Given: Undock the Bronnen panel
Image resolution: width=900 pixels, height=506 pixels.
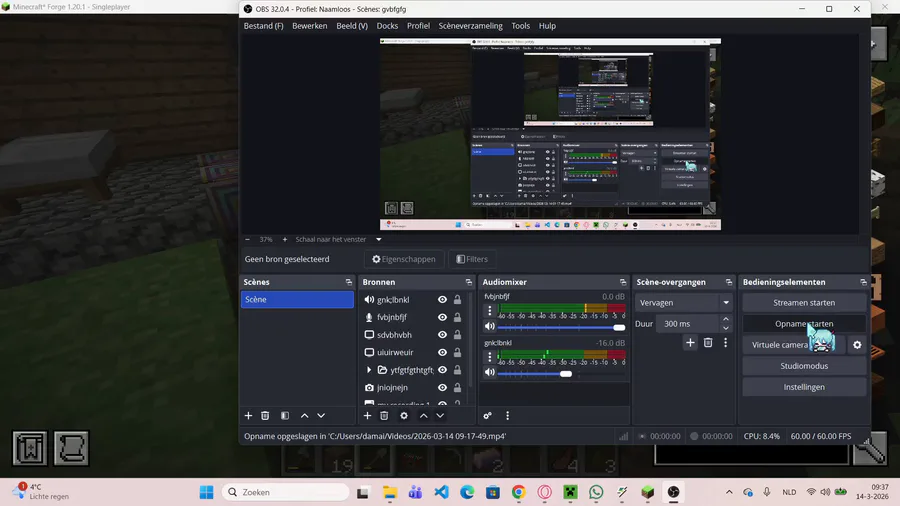Looking at the screenshot, I should 468,282.
